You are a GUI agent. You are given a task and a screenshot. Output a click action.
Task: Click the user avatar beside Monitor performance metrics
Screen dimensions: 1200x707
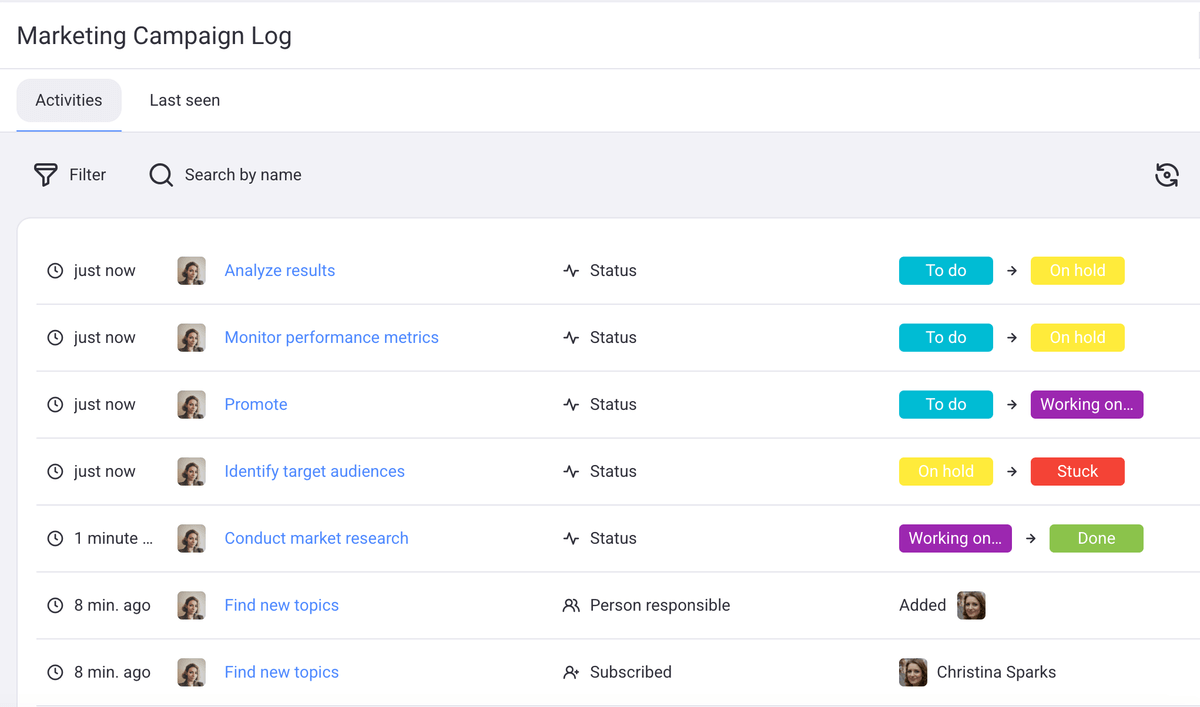191,338
